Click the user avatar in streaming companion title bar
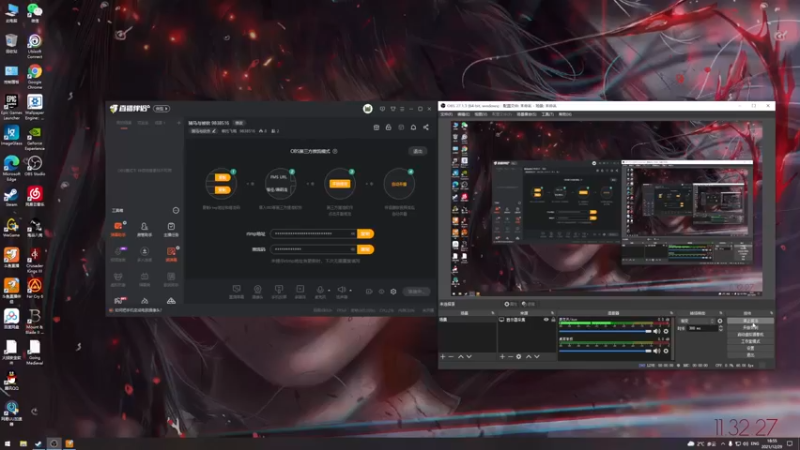 tap(367, 109)
